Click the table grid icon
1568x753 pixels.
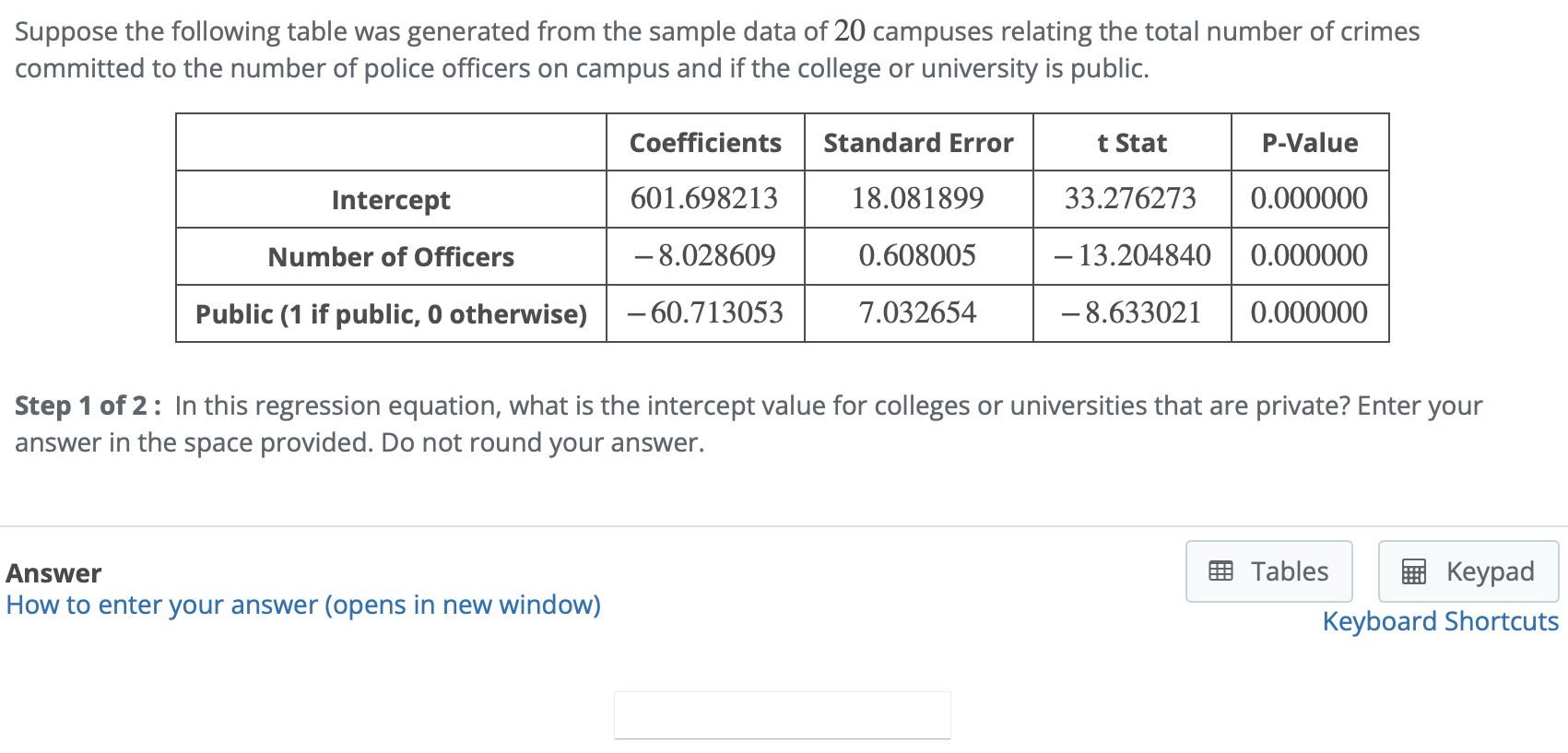coord(1220,571)
